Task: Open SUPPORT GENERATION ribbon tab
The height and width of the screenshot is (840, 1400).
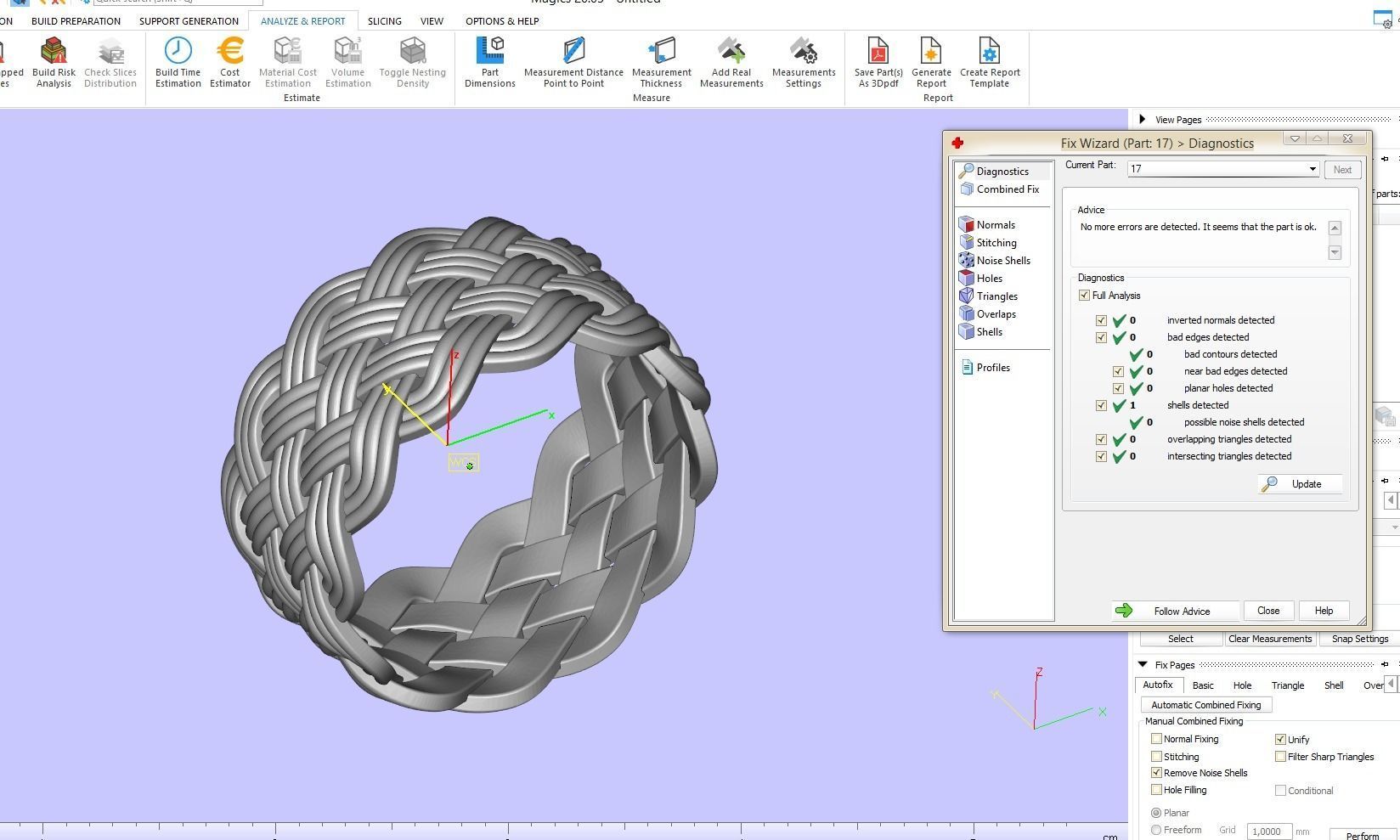Action: pyautogui.click(x=189, y=21)
